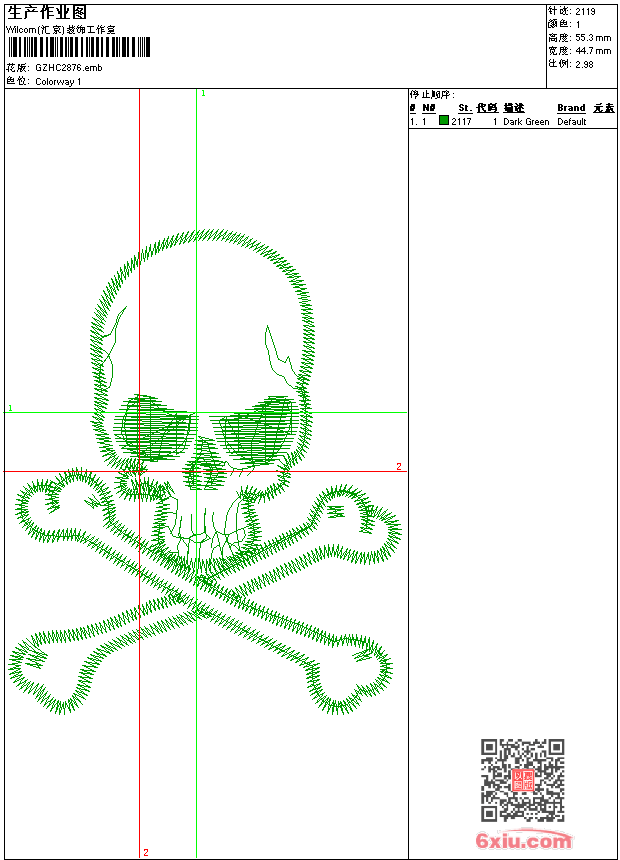Select the Dark Green color swatch
The width and height of the screenshot is (620, 860).
coord(444,121)
